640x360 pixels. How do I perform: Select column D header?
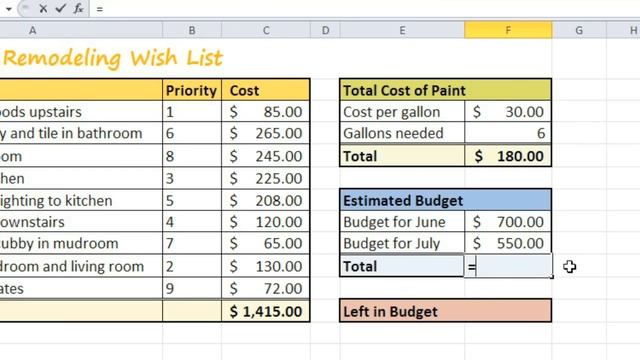(325, 30)
